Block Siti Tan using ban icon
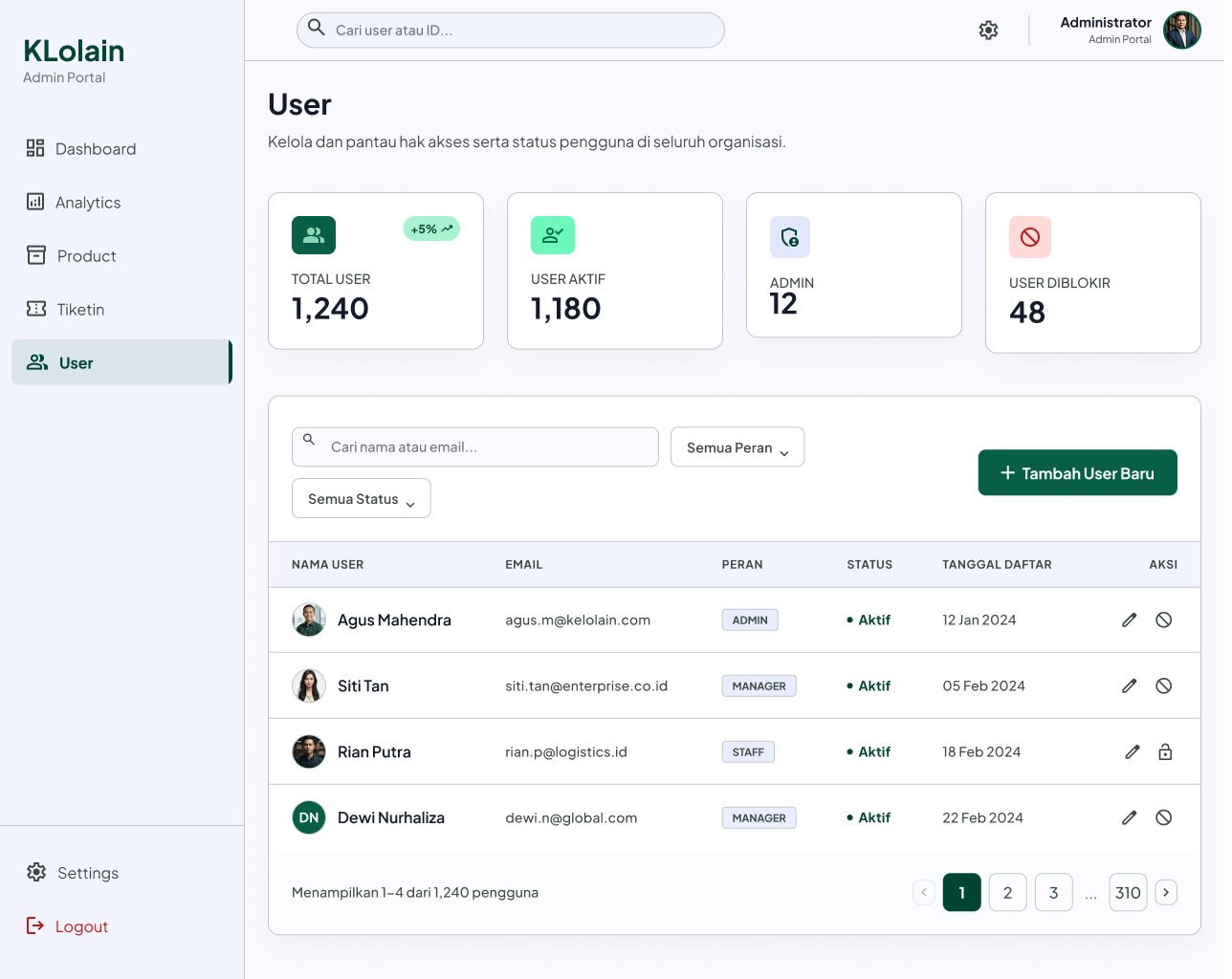1232x979 pixels. point(1164,685)
